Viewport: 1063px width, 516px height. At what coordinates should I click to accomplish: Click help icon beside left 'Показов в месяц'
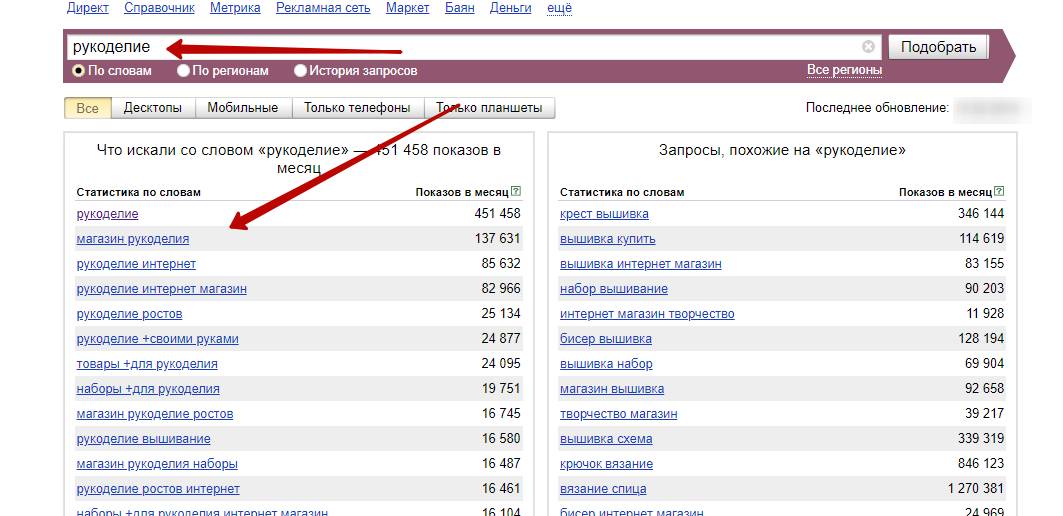point(516,192)
